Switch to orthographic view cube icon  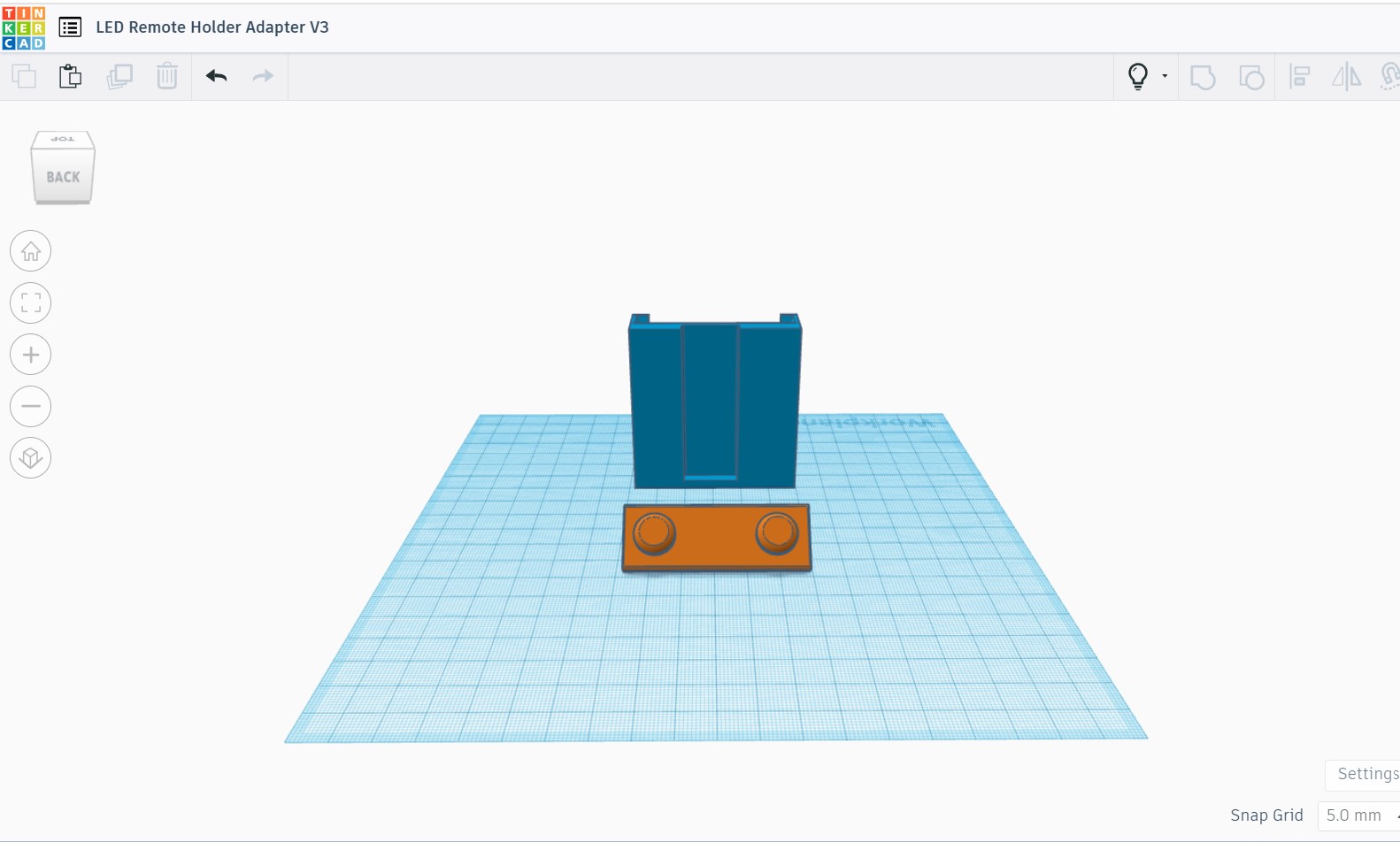point(31,458)
